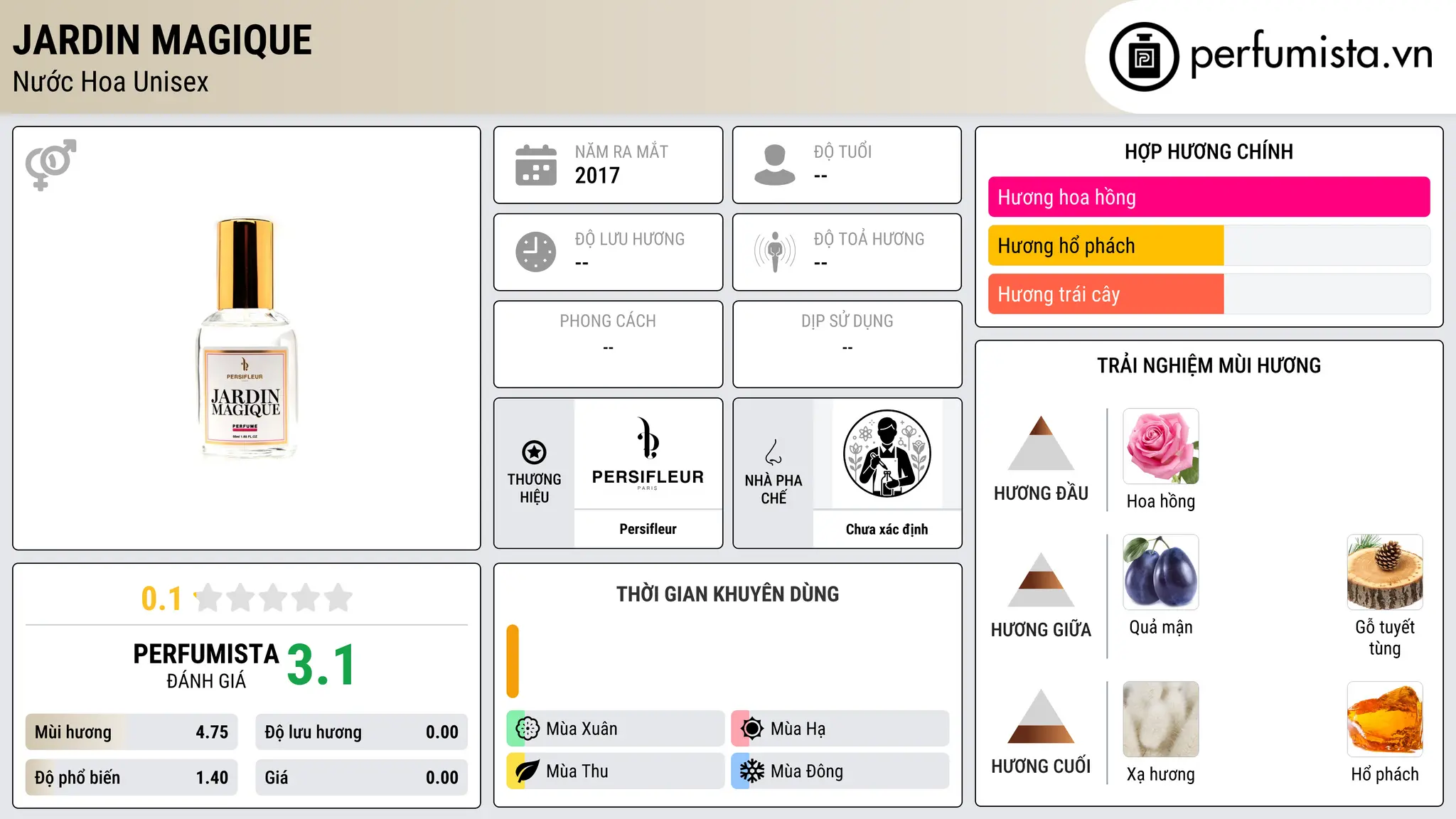
Task: Open the Persifleur brand name link
Action: pos(648,529)
